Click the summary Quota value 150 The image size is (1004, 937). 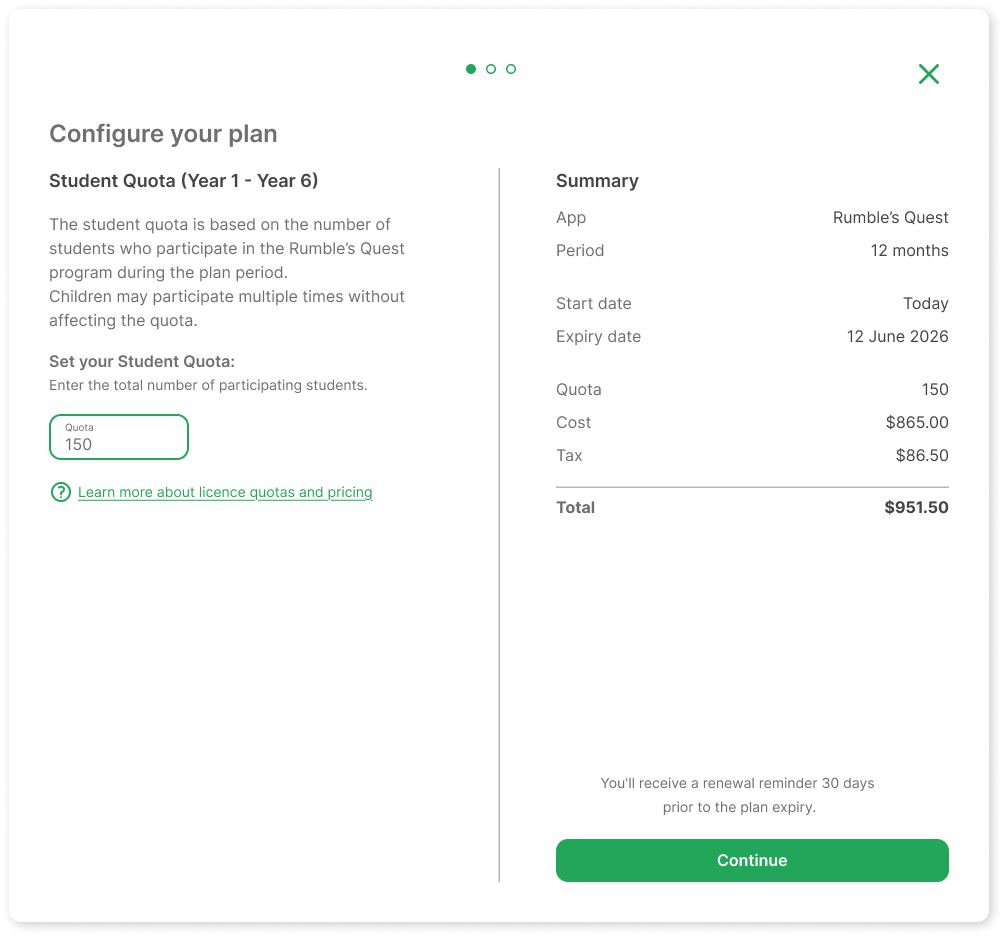coord(935,389)
